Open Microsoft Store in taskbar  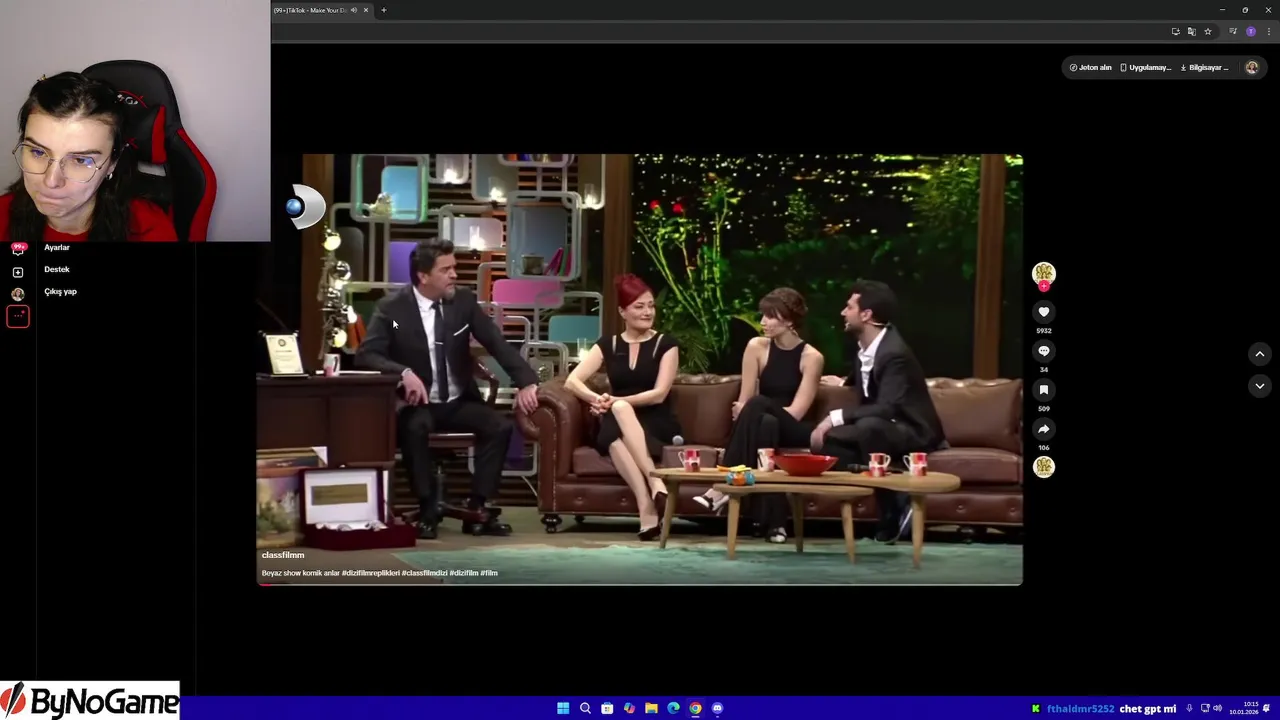click(607, 708)
